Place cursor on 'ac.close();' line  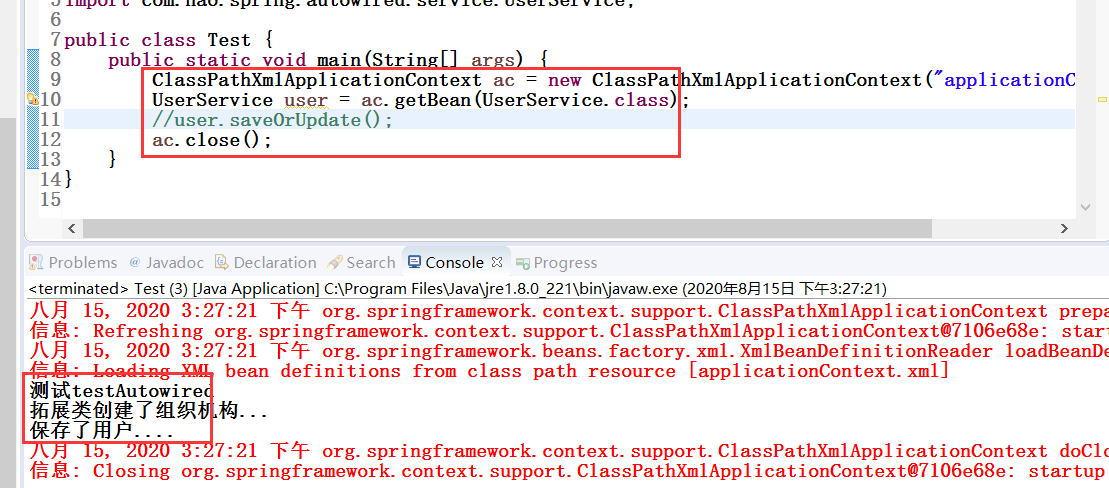coord(211,140)
